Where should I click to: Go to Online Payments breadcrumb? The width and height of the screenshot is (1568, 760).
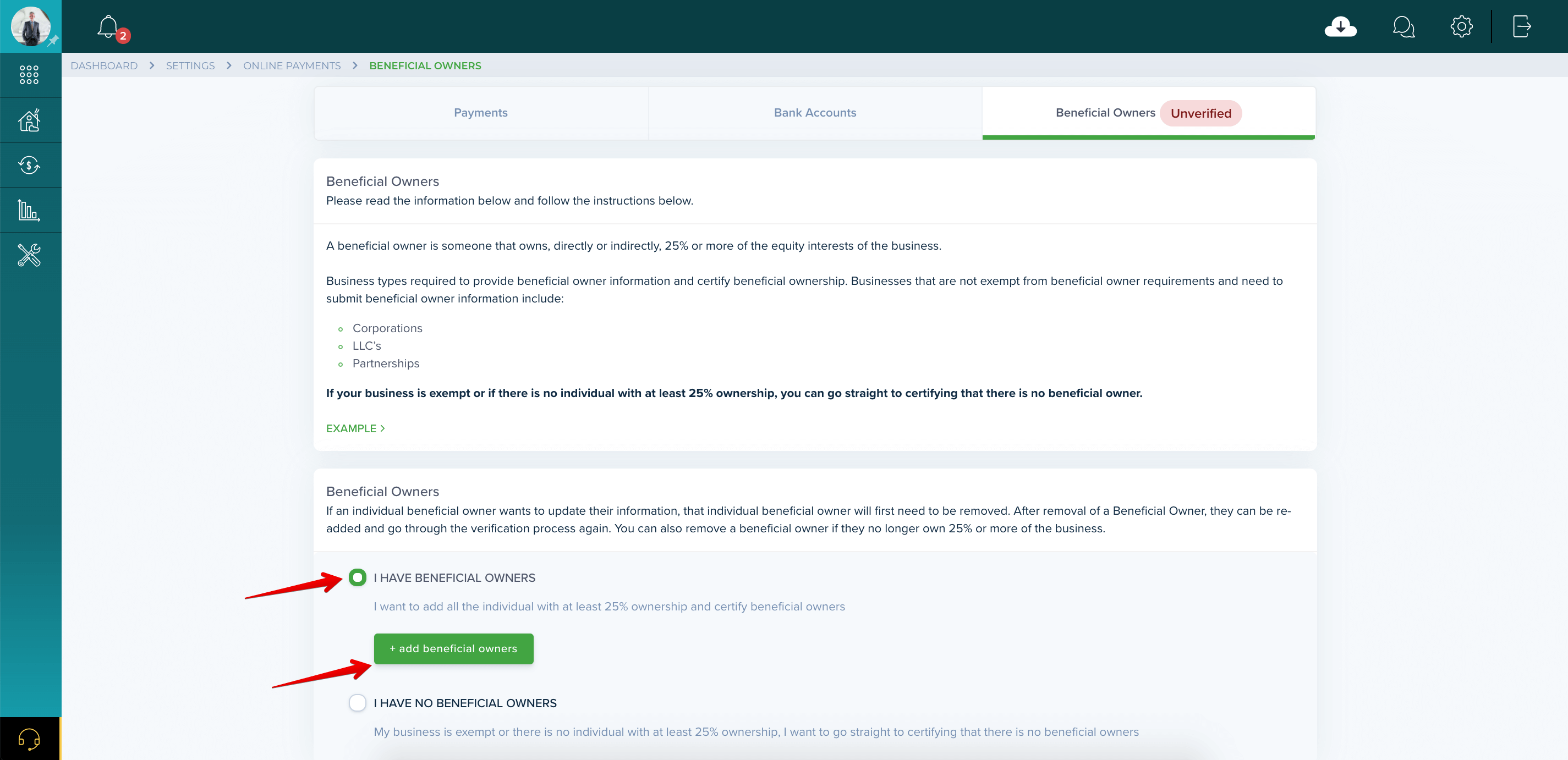click(x=292, y=66)
